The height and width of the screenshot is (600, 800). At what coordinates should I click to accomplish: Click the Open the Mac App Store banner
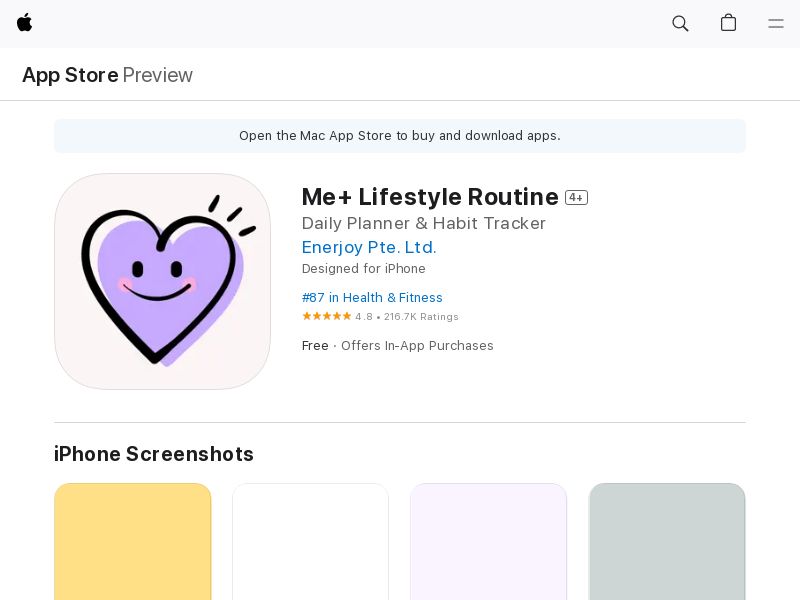pyautogui.click(x=400, y=136)
